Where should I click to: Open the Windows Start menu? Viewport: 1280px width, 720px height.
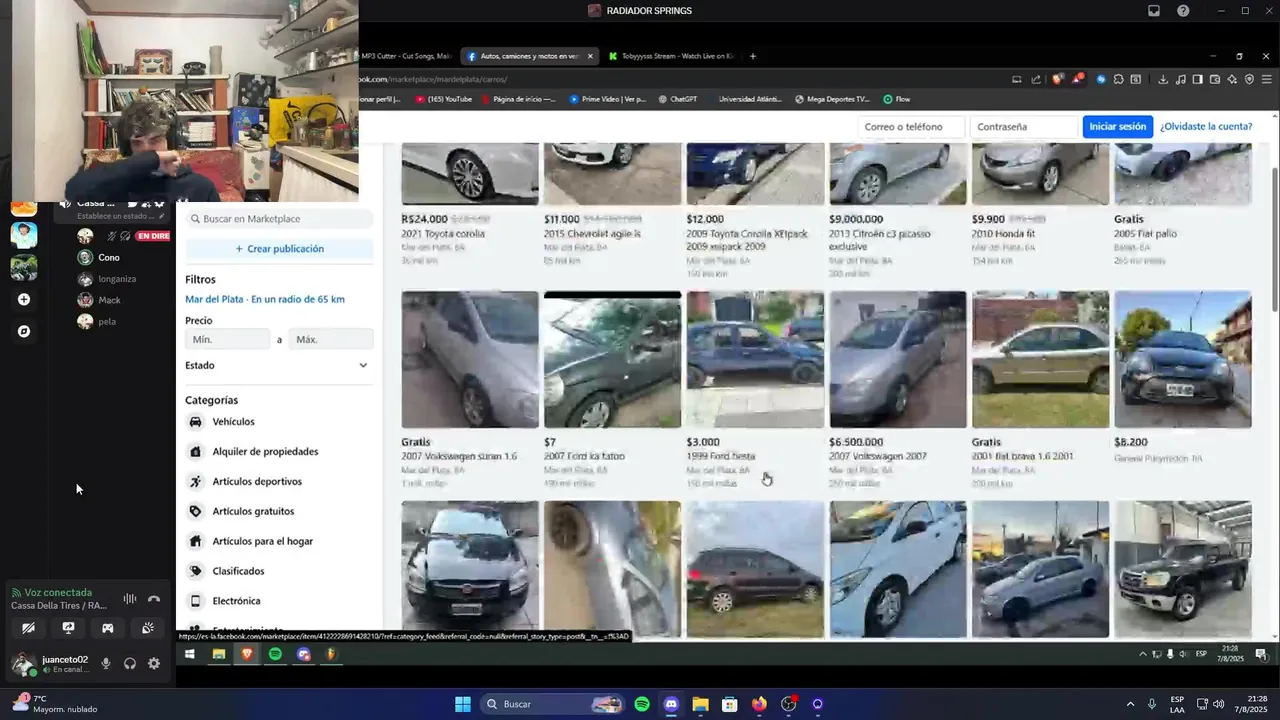(463, 704)
